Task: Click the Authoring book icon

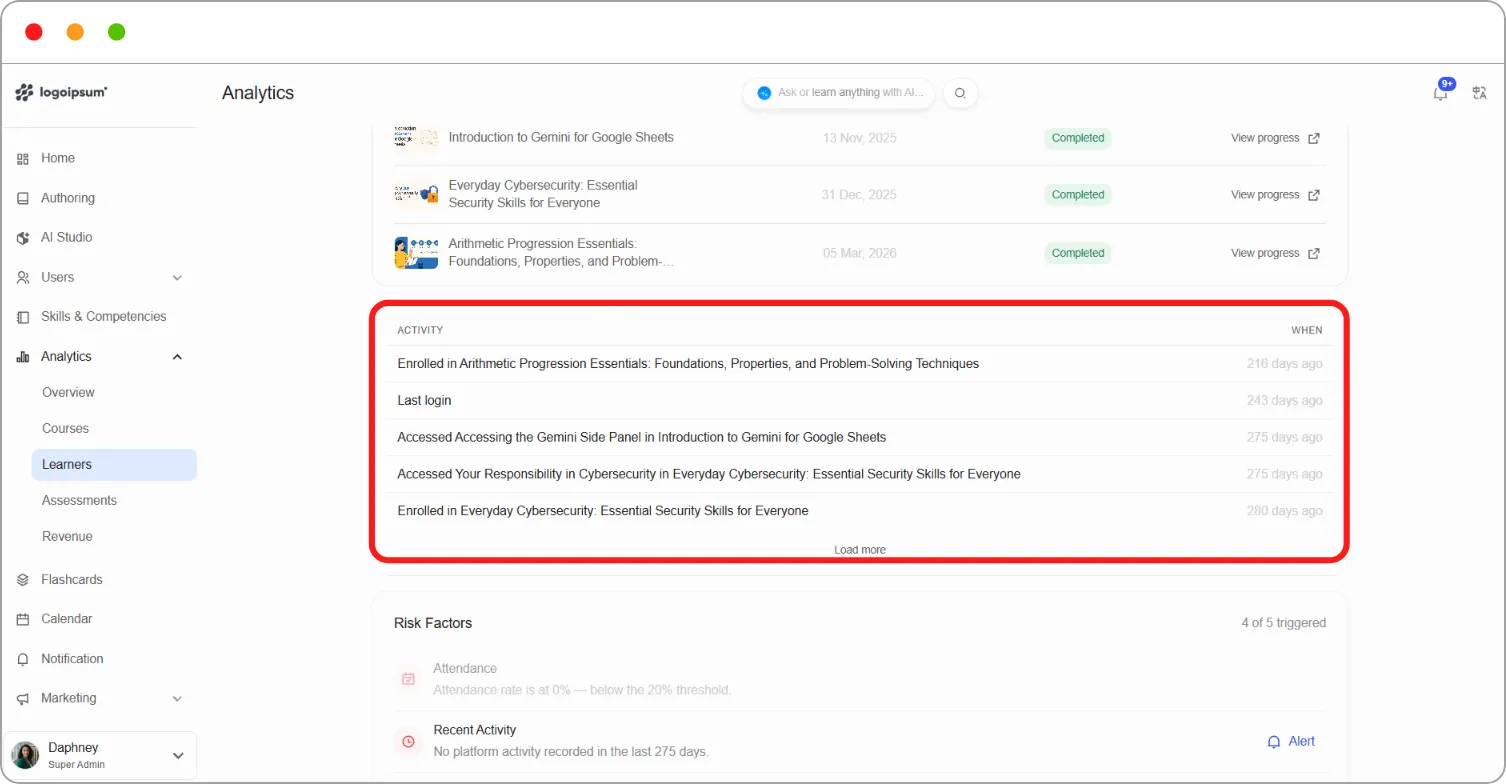Action: point(23,198)
